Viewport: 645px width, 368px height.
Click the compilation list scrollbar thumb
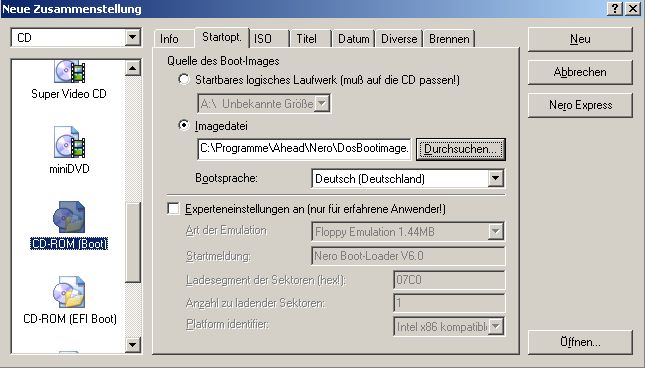coord(132,243)
